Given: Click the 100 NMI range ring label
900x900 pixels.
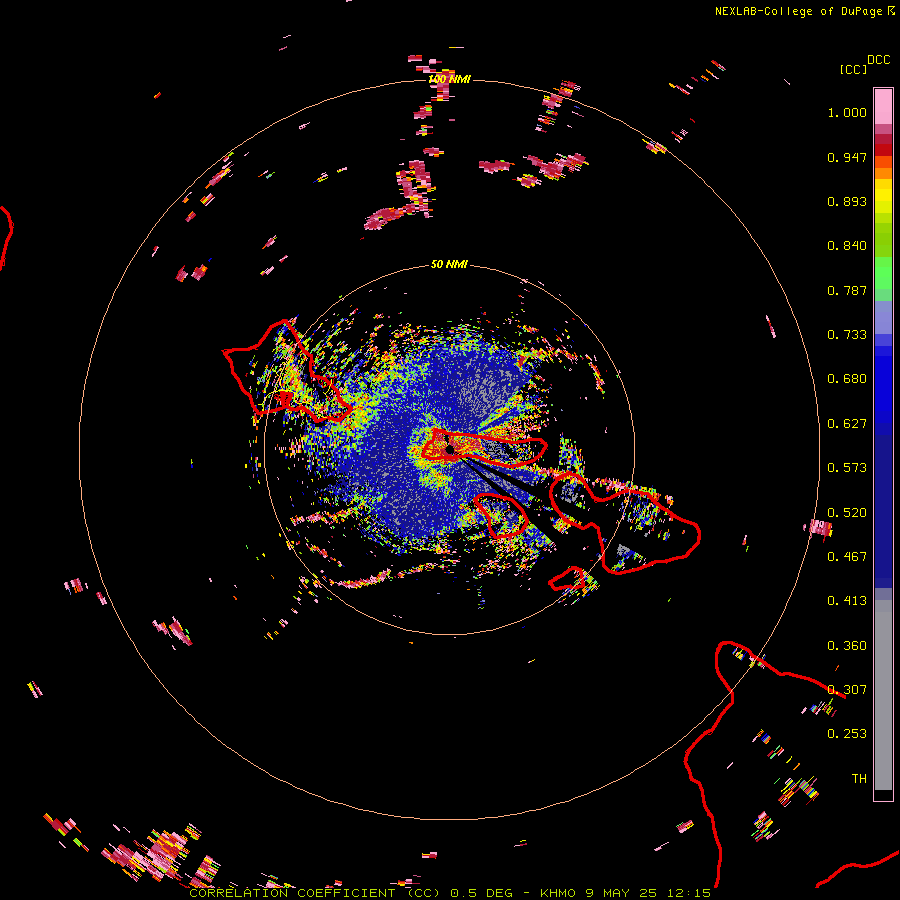Looking at the screenshot, I should point(449,79).
